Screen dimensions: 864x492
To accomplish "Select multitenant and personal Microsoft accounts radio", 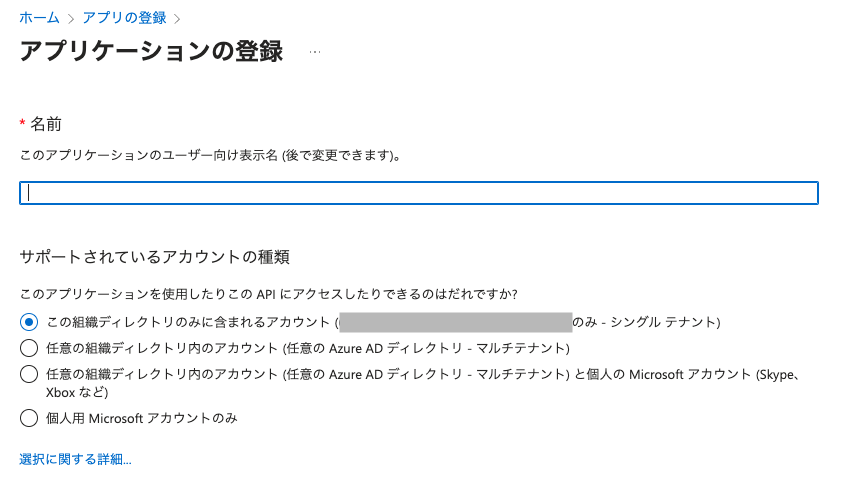I will tap(29, 374).
